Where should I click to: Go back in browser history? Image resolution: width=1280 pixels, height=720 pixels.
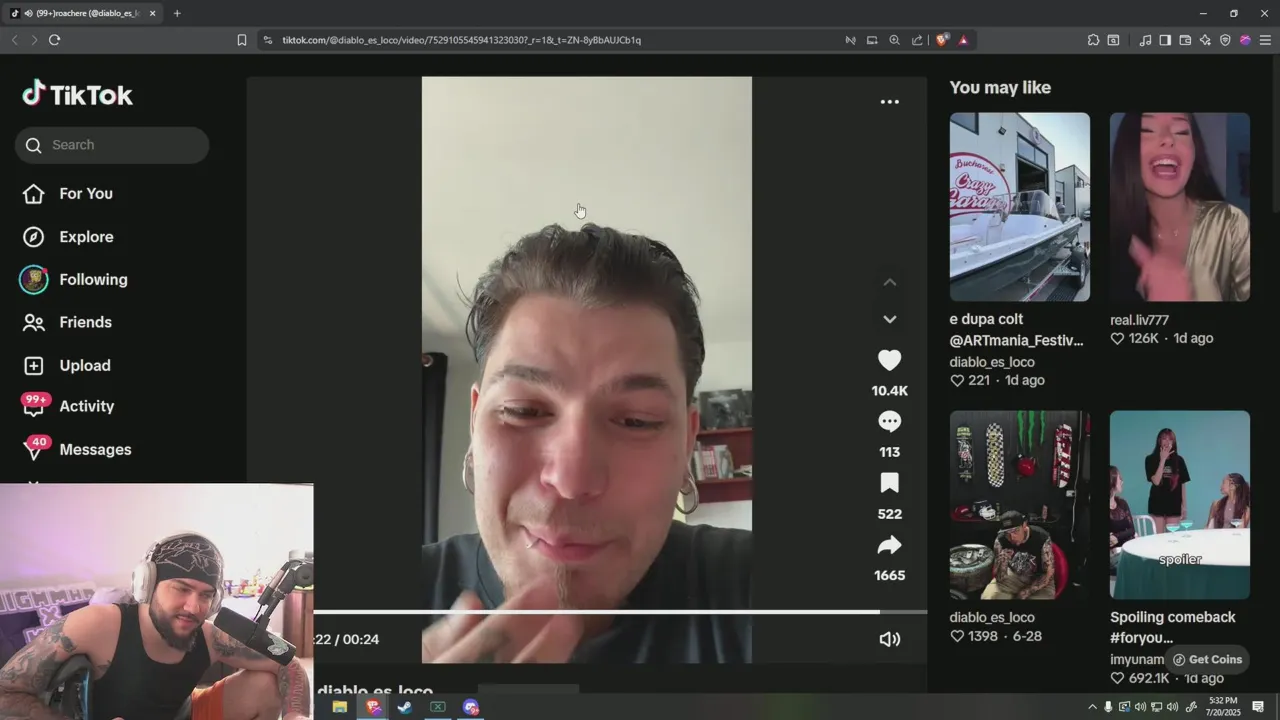pyautogui.click(x=14, y=40)
